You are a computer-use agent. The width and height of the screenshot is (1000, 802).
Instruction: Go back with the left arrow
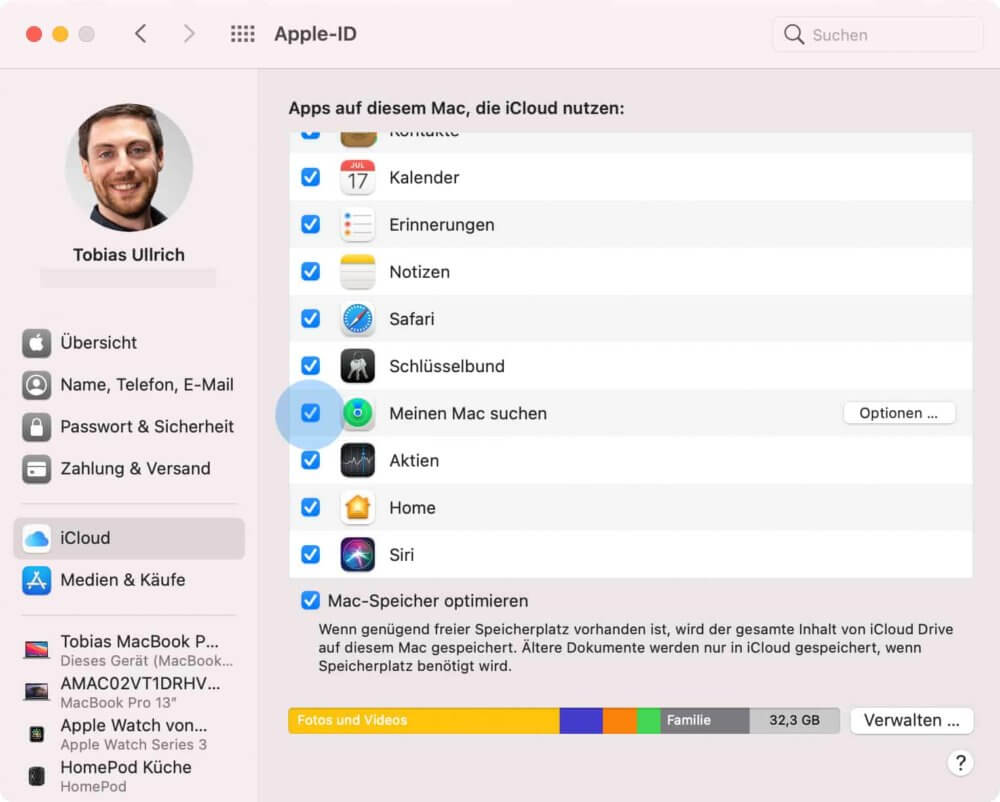pos(141,34)
